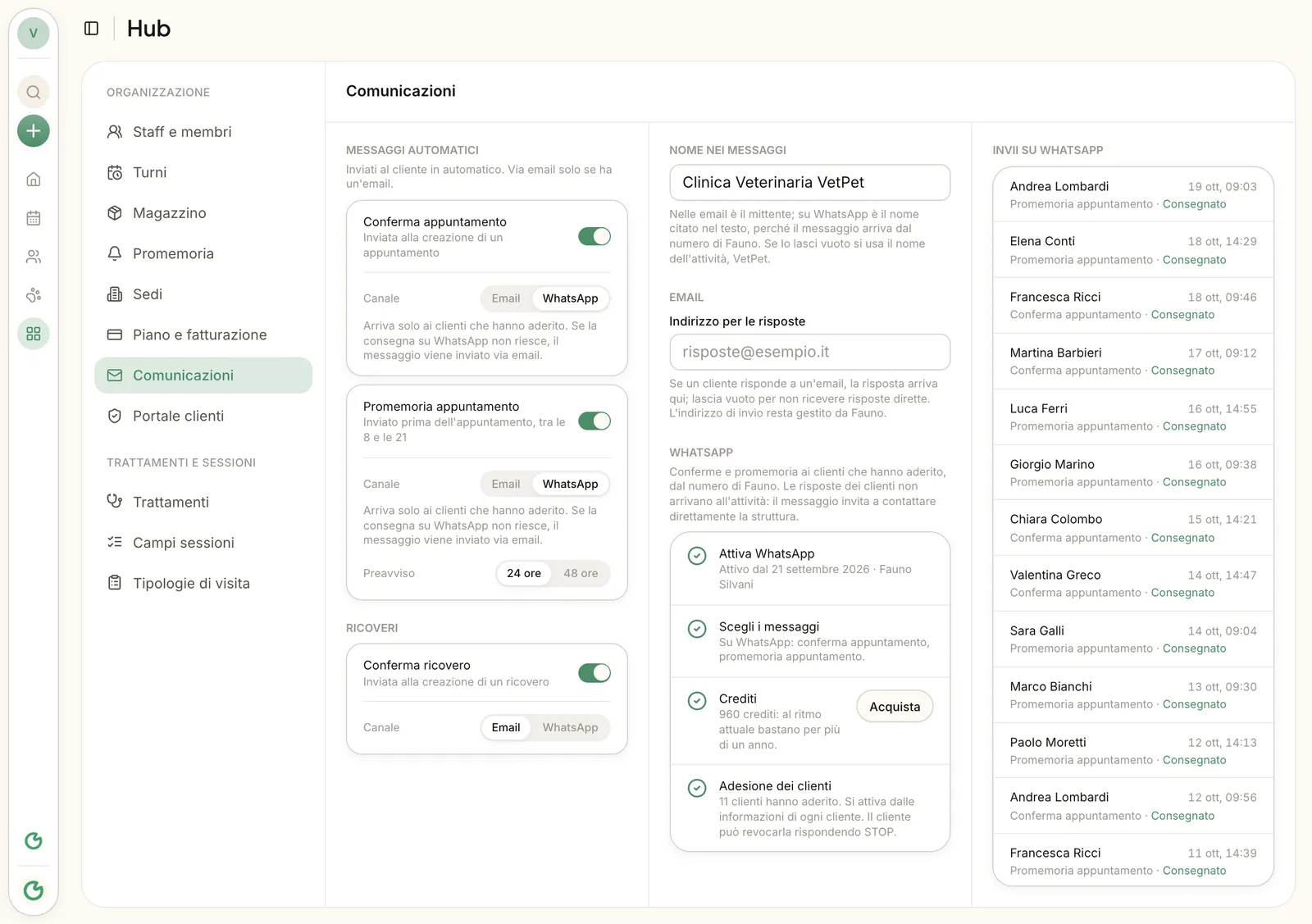
Task: Open Marco Bianchi 13 ott send row
Action: click(1133, 695)
